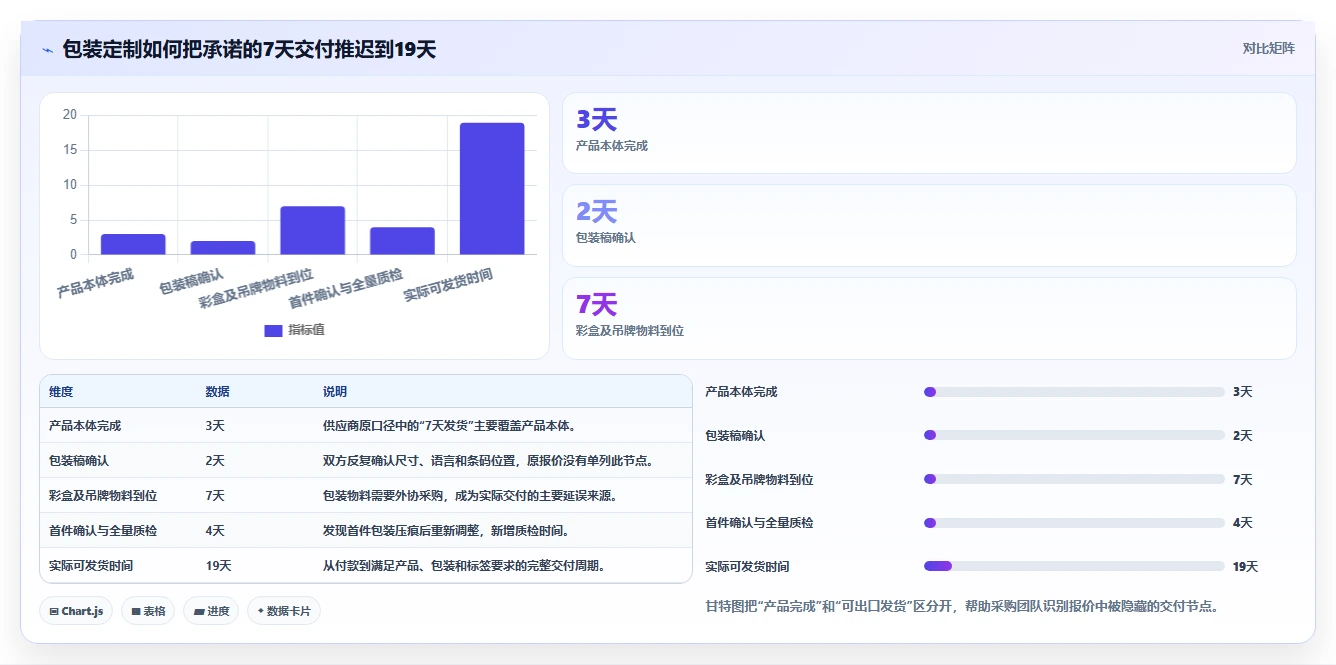The image size is (1336, 665).
Task: Click the 指标值 legend label
Action: (x=306, y=330)
